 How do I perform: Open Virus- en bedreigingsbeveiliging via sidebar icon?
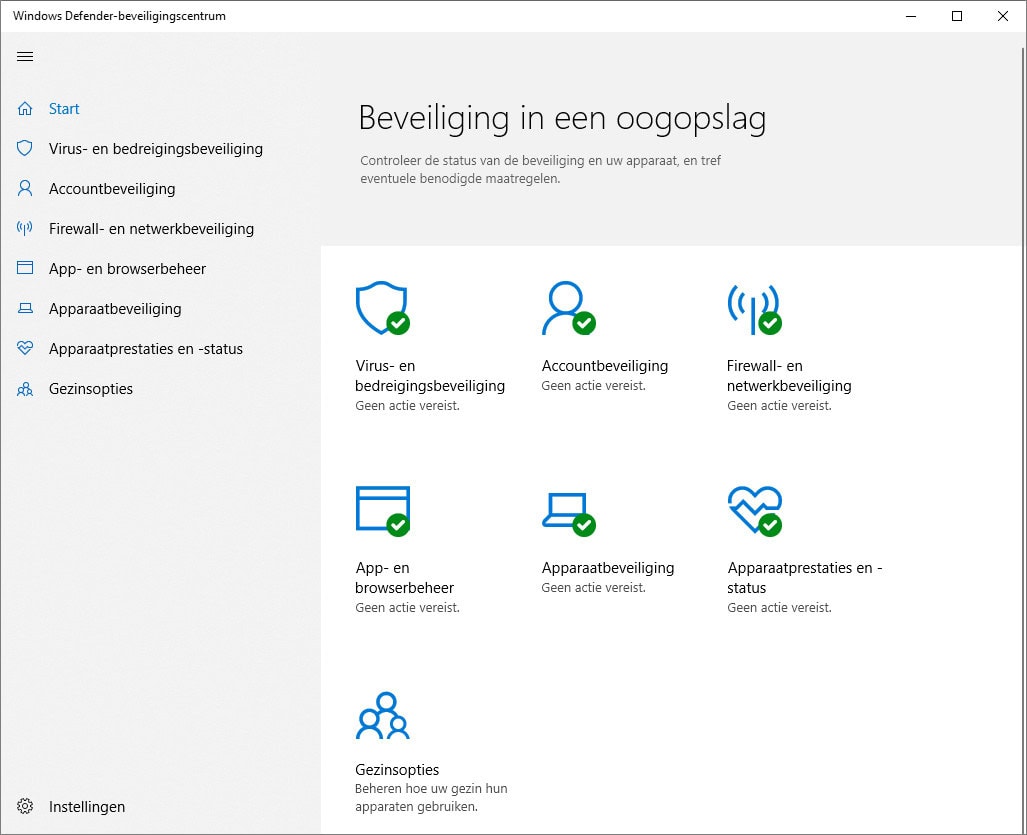23,148
